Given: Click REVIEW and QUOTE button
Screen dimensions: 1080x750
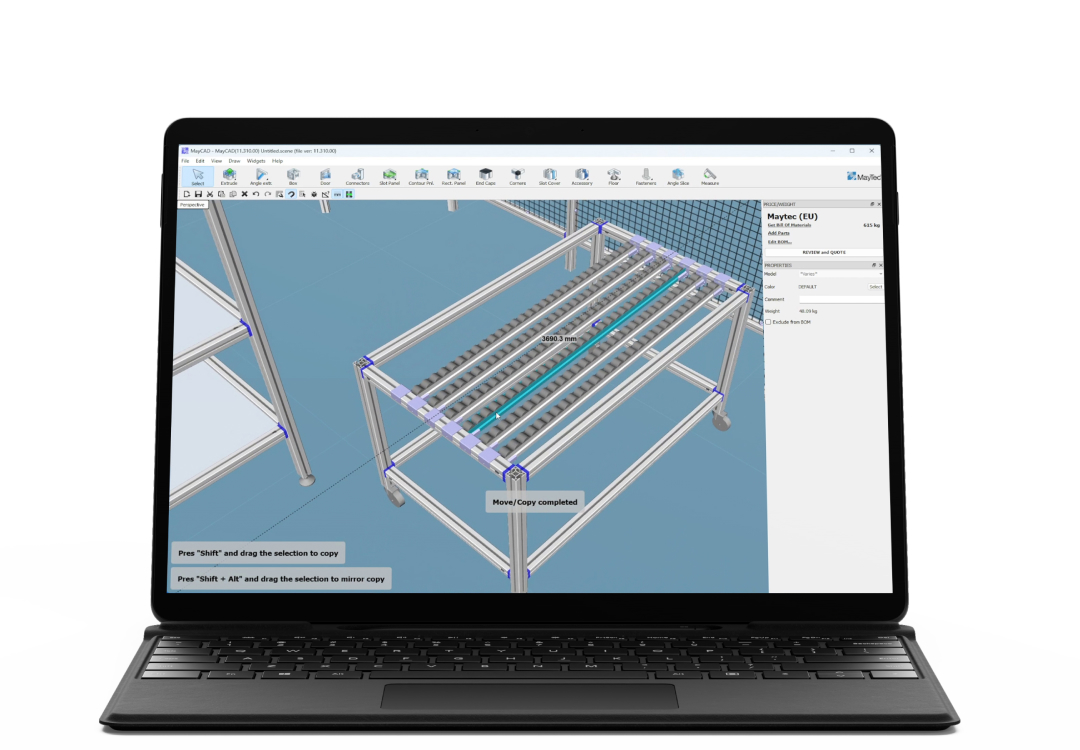Looking at the screenshot, I should click(823, 252).
